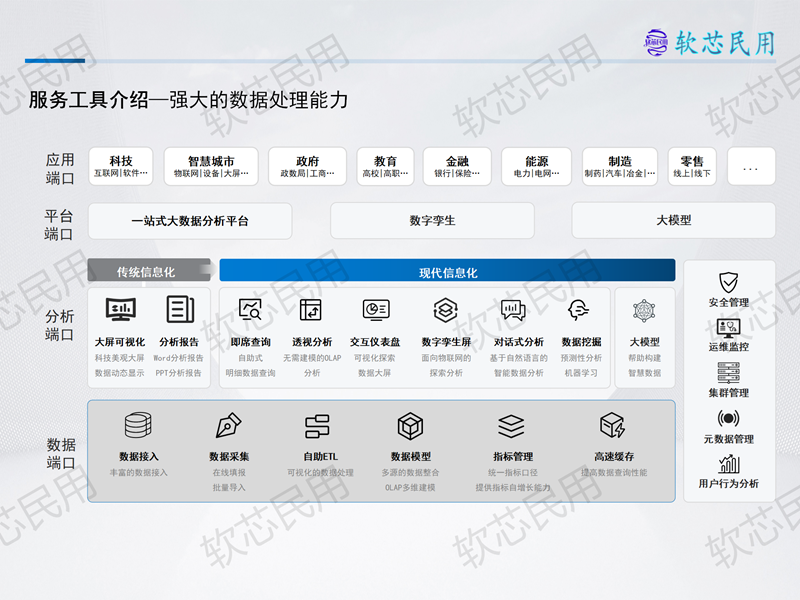Click the 数据端口 row label
The height and width of the screenshot is (600, 800).
tap(61, 453)
